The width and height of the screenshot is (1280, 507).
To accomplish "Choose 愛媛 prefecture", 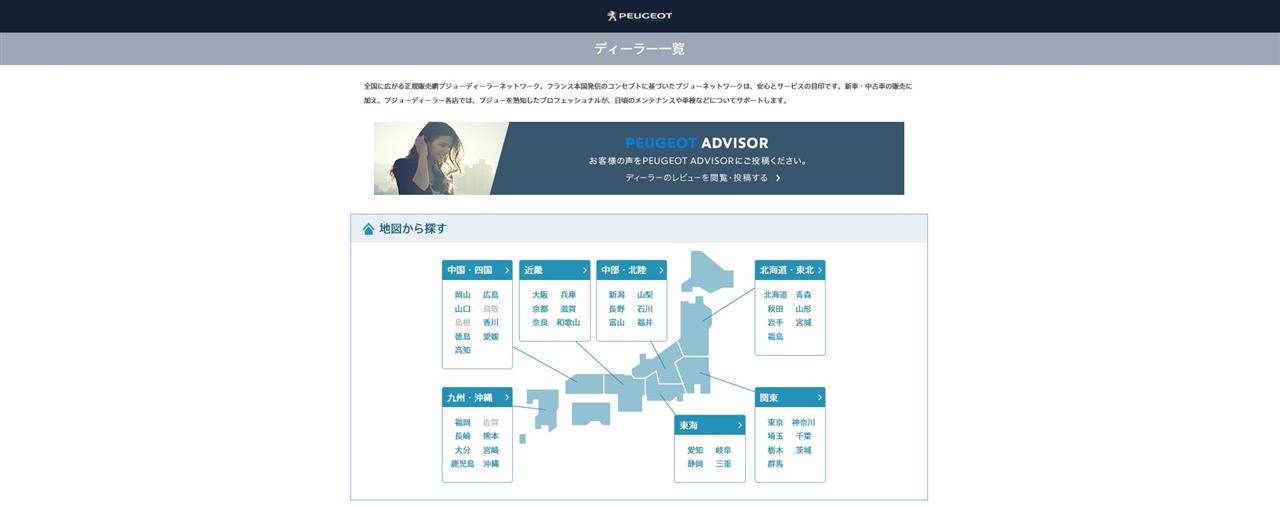I will 490,337.
